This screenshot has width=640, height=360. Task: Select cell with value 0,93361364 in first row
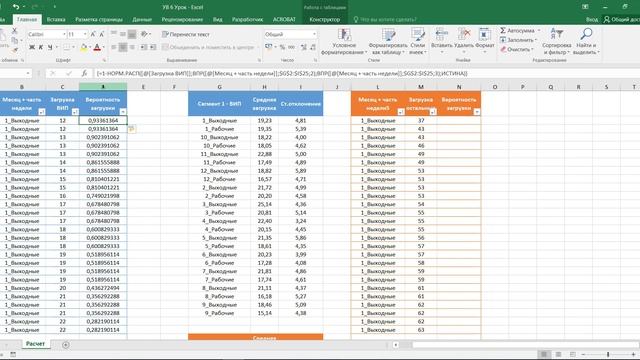103,120
